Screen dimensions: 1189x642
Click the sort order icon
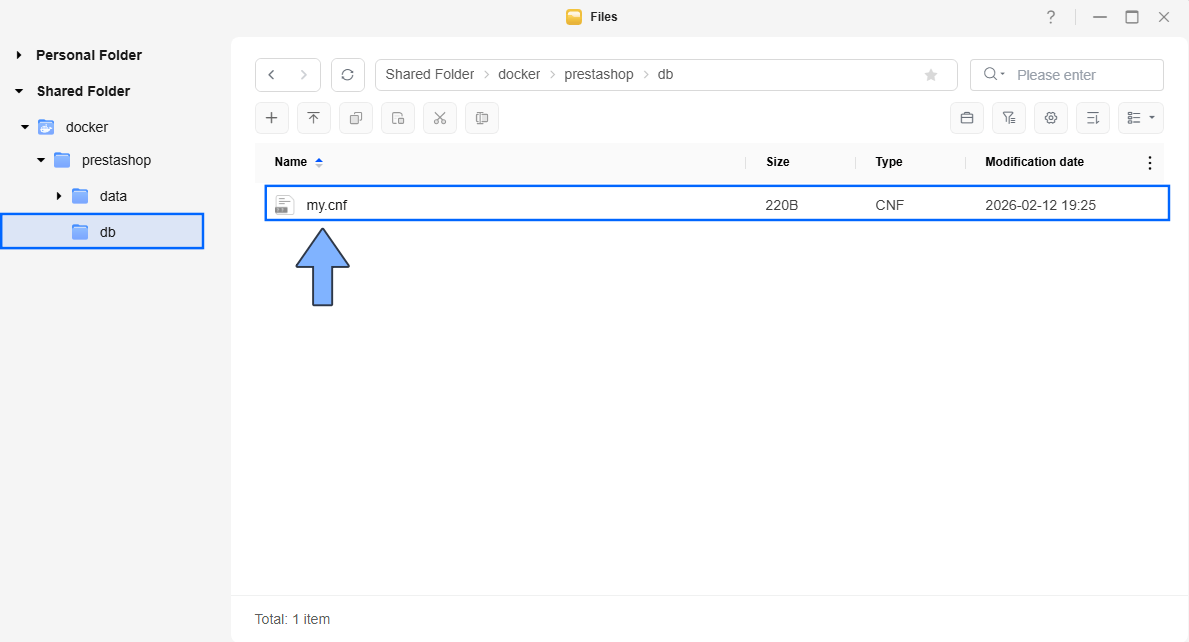tap(1093, 118)
